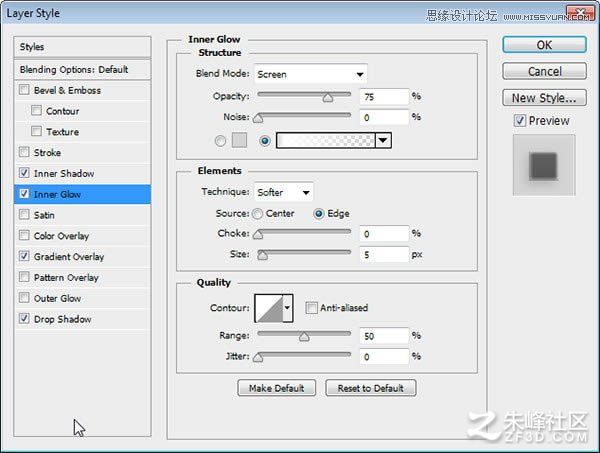The image size is (600, 453).
Task: Set Source to Edge
Action: pyautogui.click(x=318, y=213)
